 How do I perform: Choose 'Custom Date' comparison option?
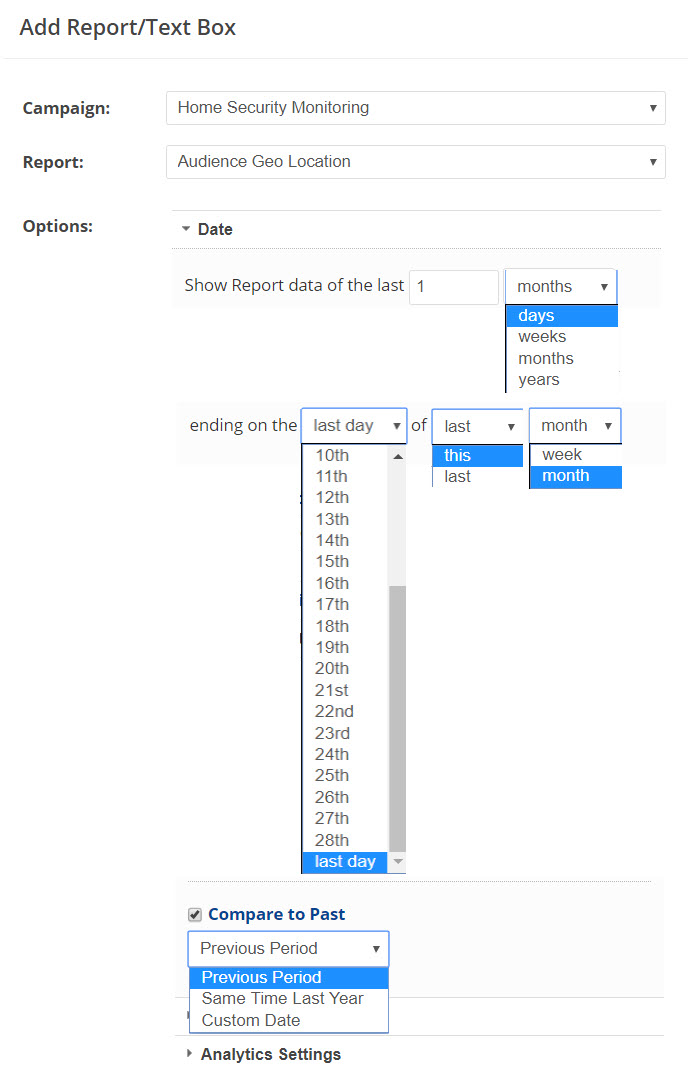tap(251, 1020)
